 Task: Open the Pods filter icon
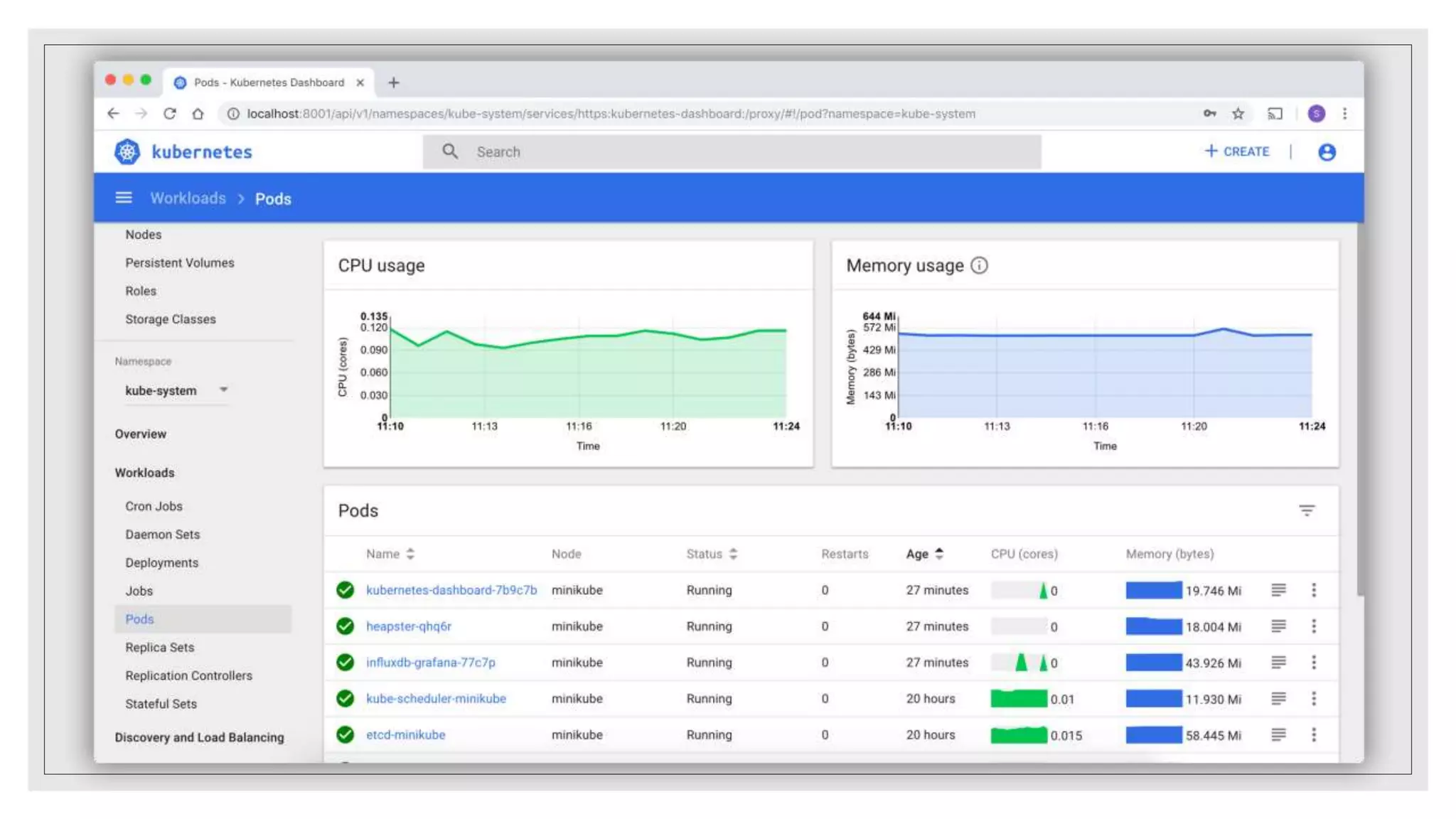1307,510
